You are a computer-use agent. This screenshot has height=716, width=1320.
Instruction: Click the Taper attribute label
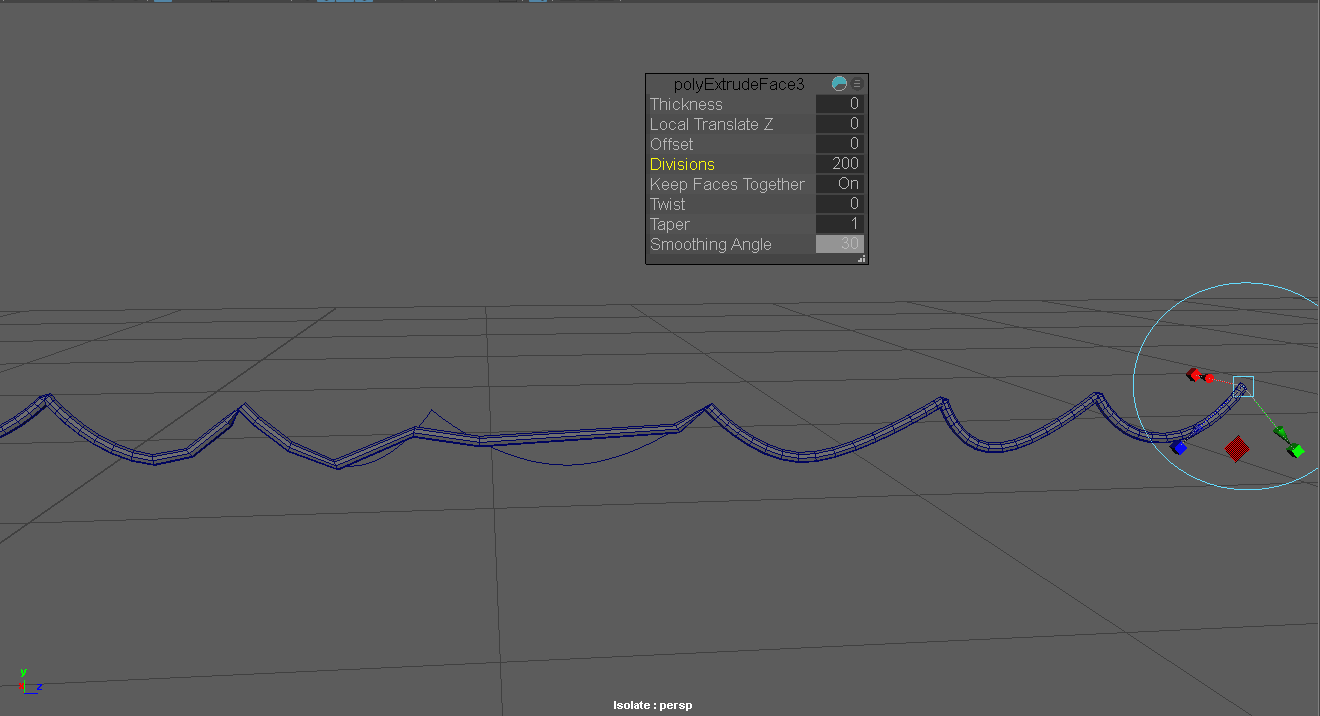coord(669,224)
